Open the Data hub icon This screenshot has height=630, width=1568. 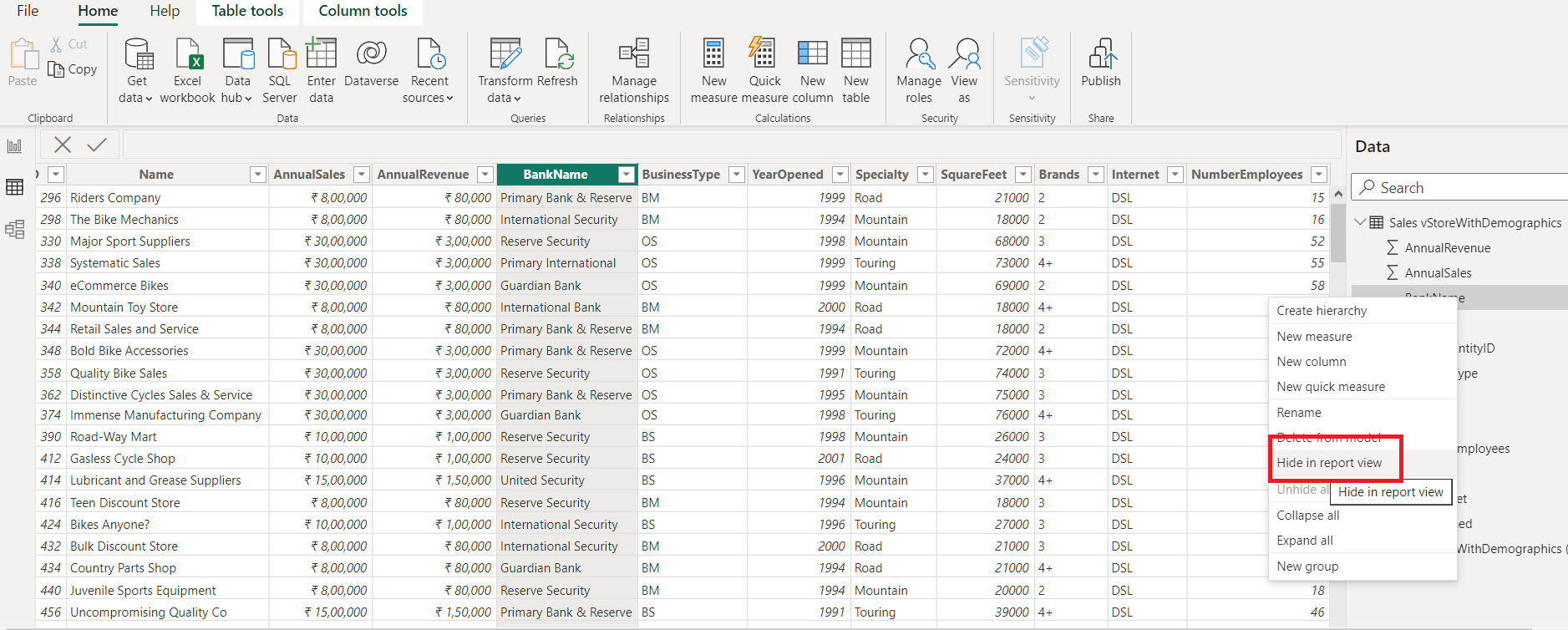coord(238,53)
